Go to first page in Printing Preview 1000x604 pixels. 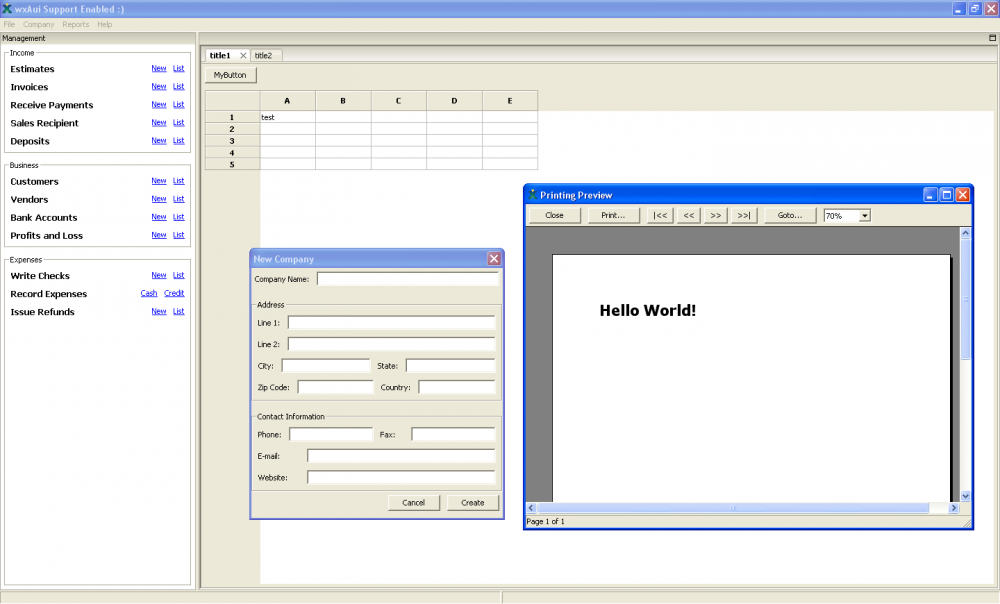(660, 216)
